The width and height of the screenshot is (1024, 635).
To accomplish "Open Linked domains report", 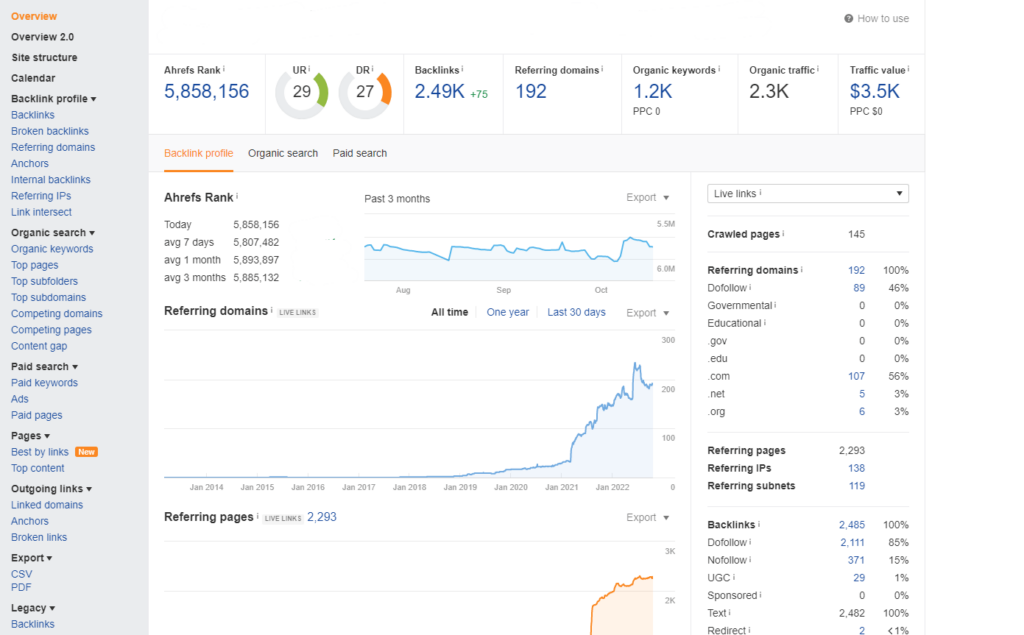I will [x=46, y=505].
